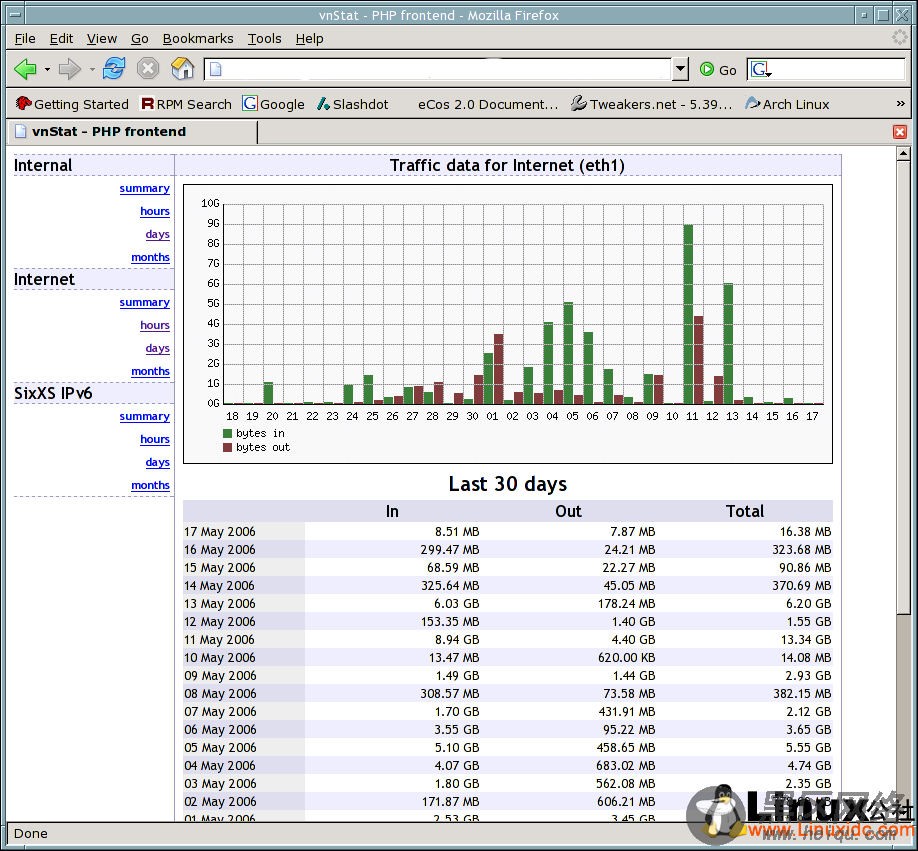
Task: Show more bookmarks with the chevron
Action: [900, 104]
